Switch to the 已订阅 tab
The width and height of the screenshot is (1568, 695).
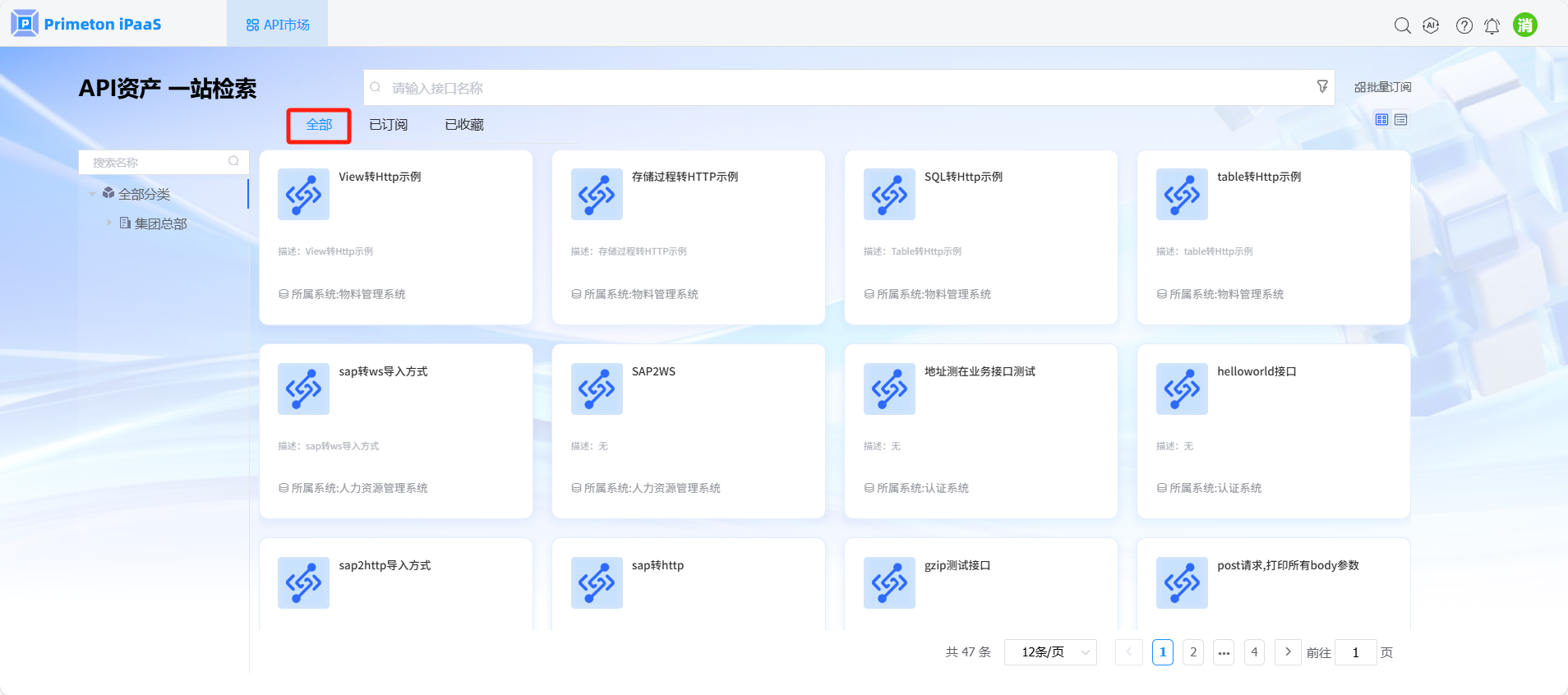pyautogui.click(x=388, y=125)
